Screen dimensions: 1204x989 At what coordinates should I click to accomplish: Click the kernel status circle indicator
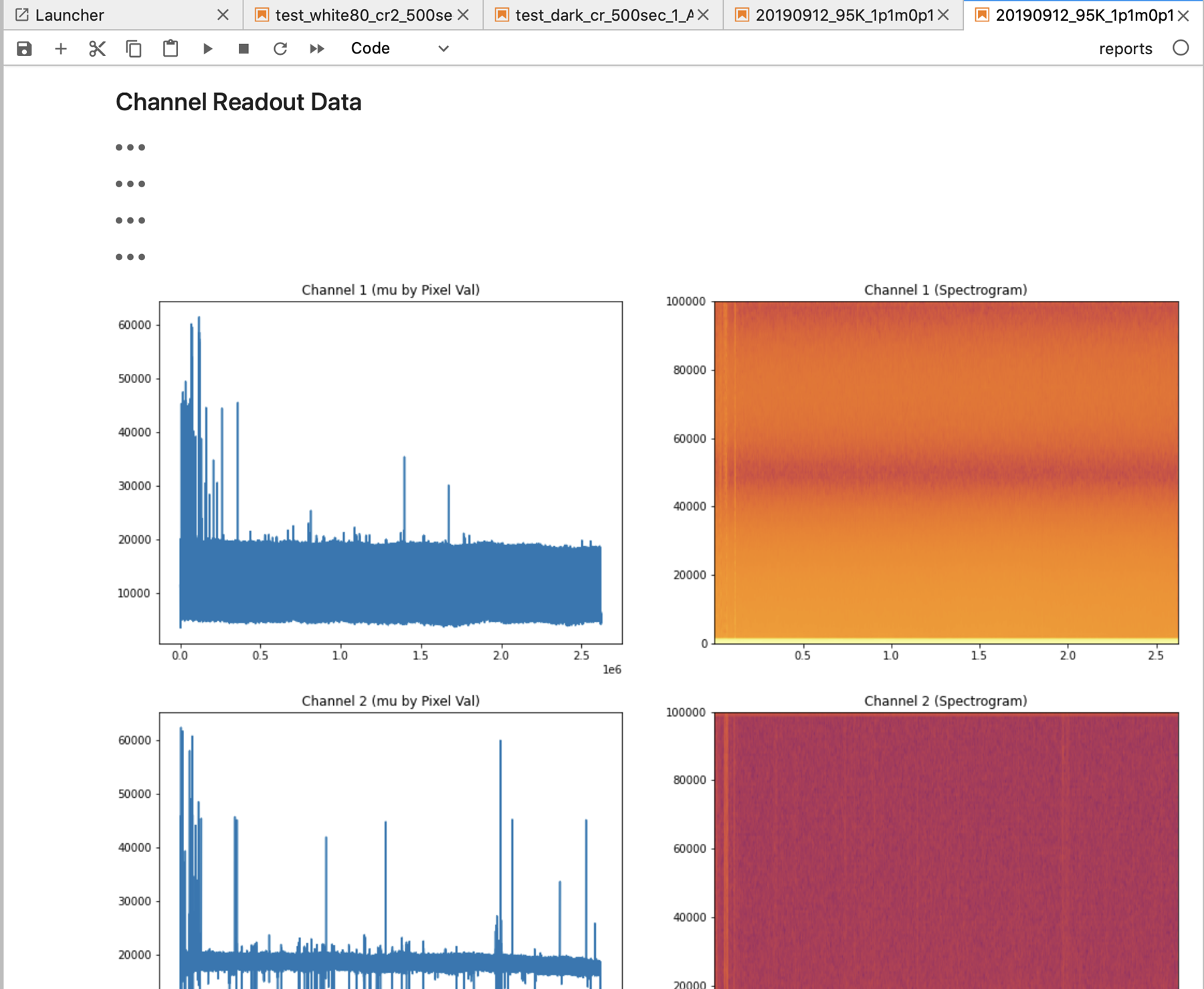coord(1181,48)
